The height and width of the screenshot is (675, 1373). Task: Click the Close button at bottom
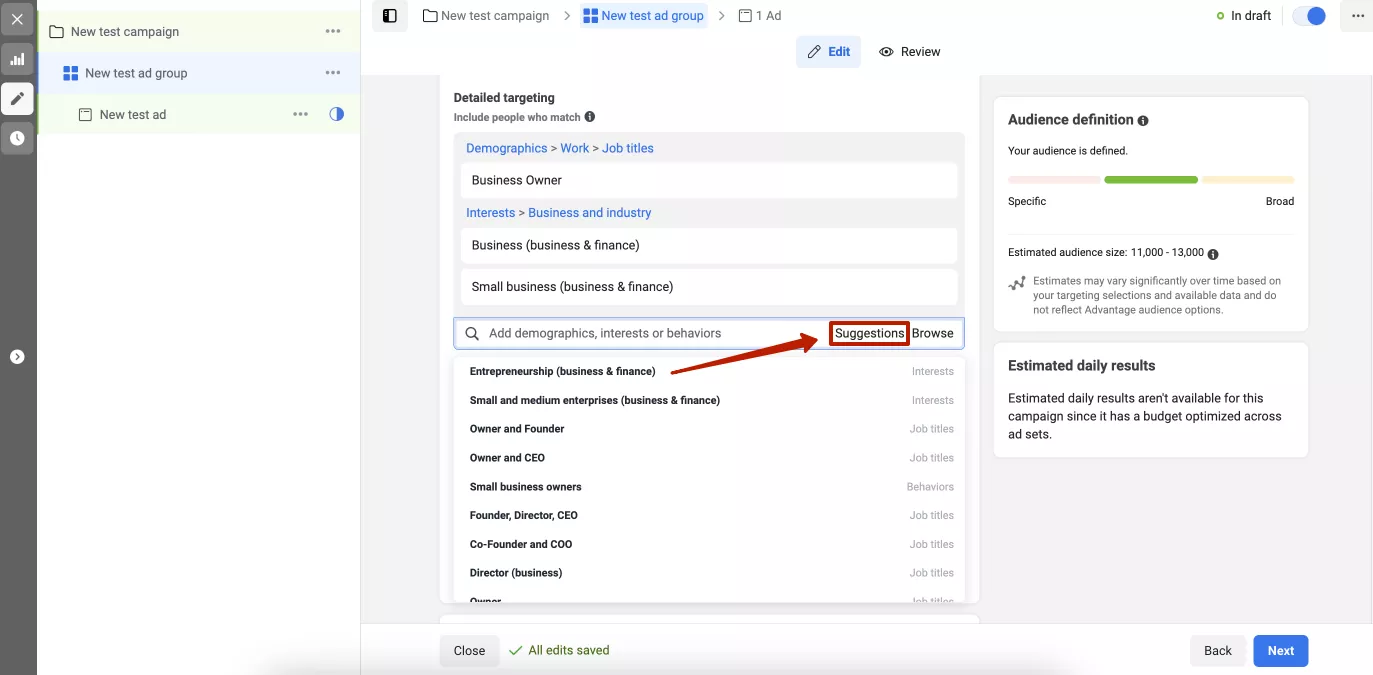pos(469,650)
